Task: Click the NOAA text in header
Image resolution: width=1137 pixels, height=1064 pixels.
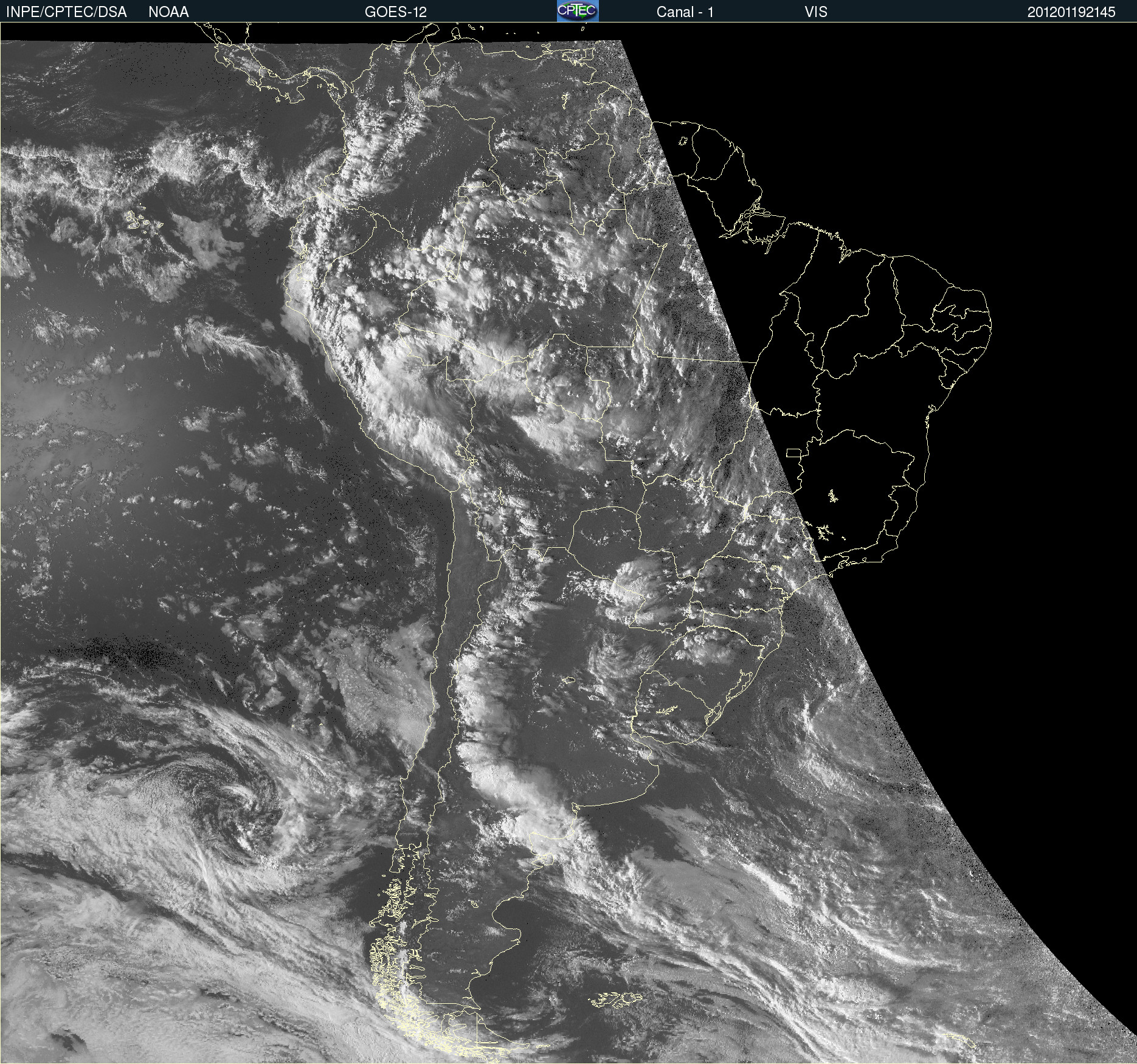Action: pos(168,12)
